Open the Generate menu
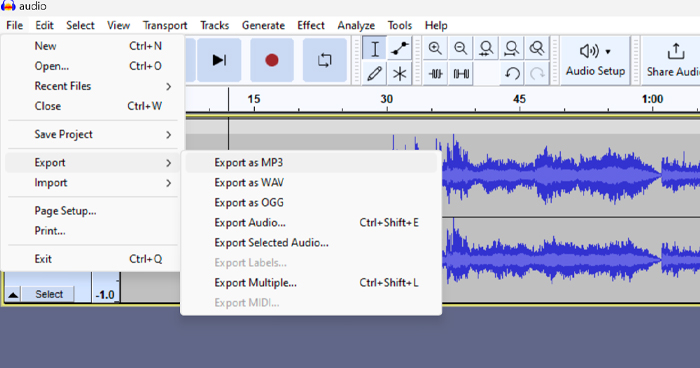Image resolution: width=700 pixels, height=368 pixels. (263, 25)
